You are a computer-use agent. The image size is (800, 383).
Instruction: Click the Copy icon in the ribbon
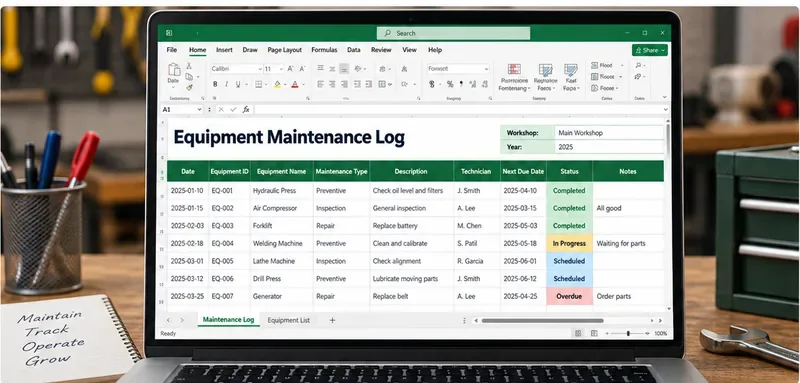coord(189,77)
